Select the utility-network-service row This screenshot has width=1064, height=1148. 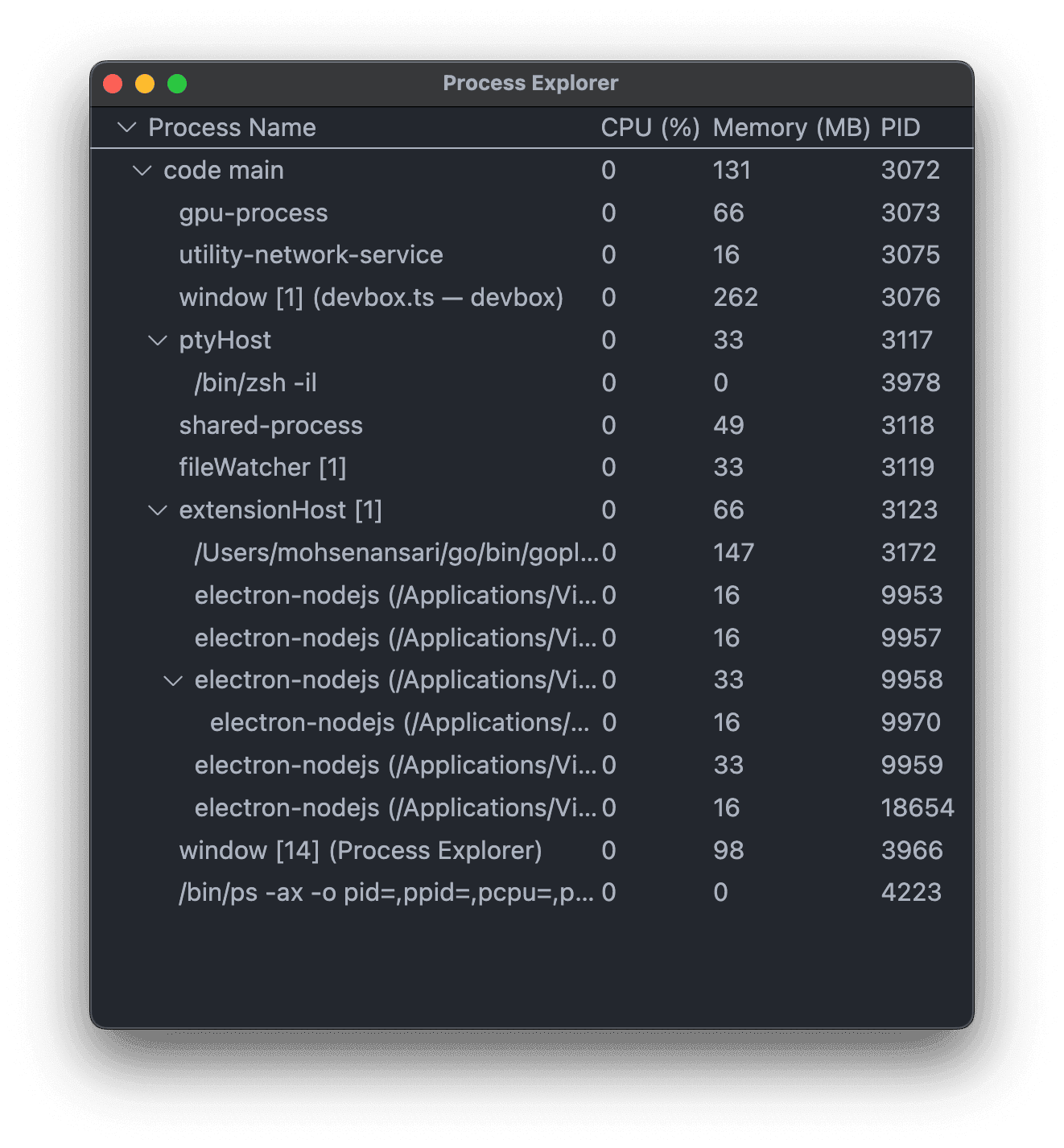point(532,255)
